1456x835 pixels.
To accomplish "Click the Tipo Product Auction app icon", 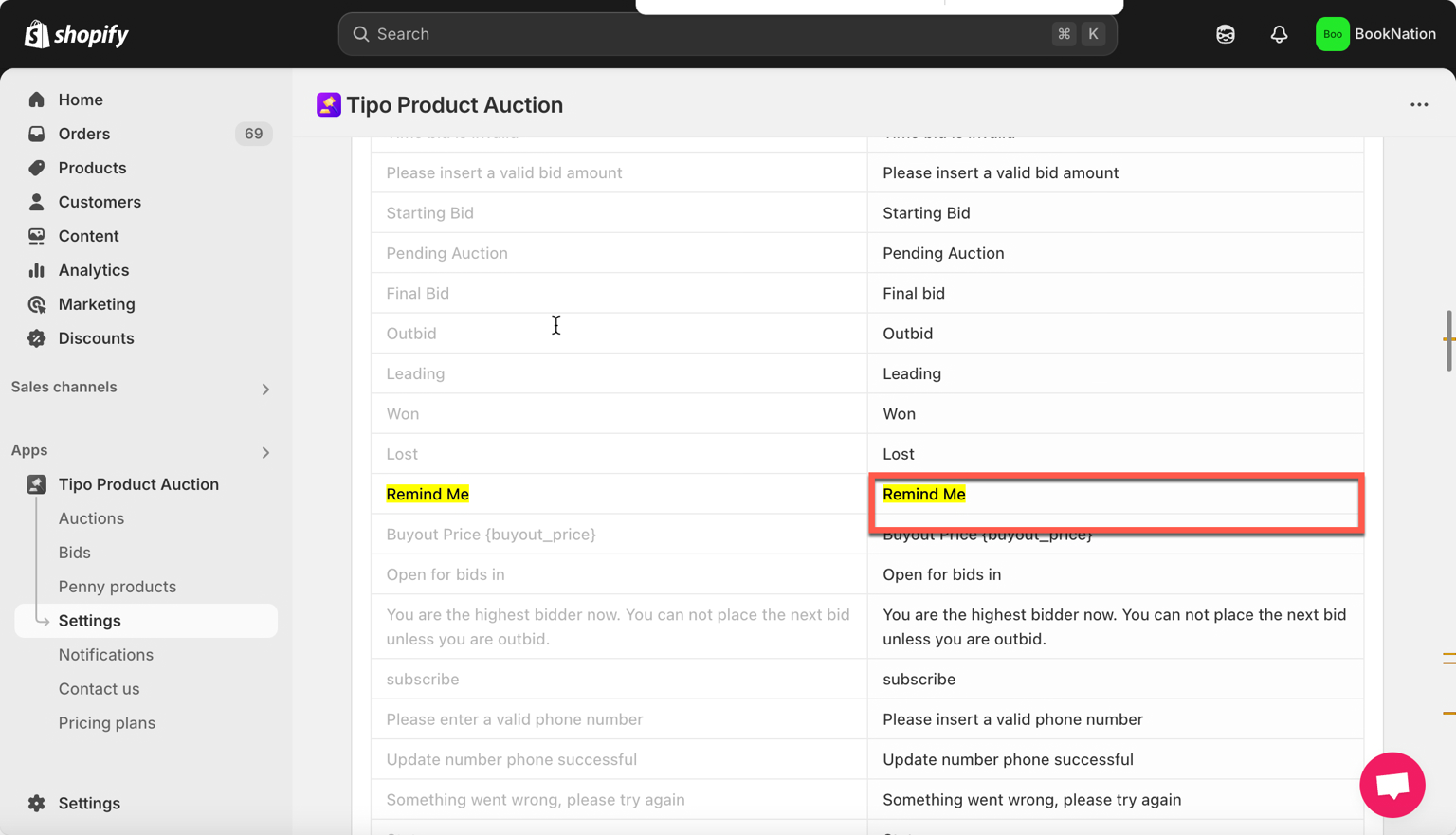I will pos(328,105).
